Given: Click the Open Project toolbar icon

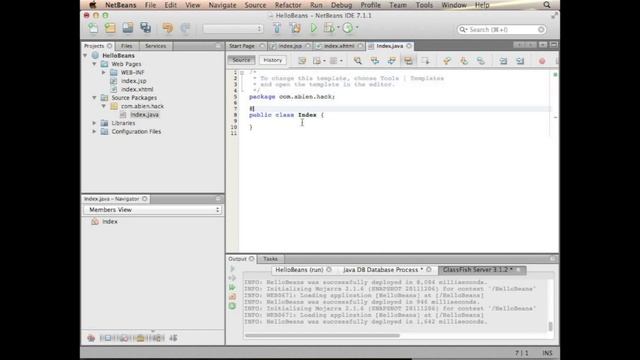Looking at the screenshot, I should 128,28.
